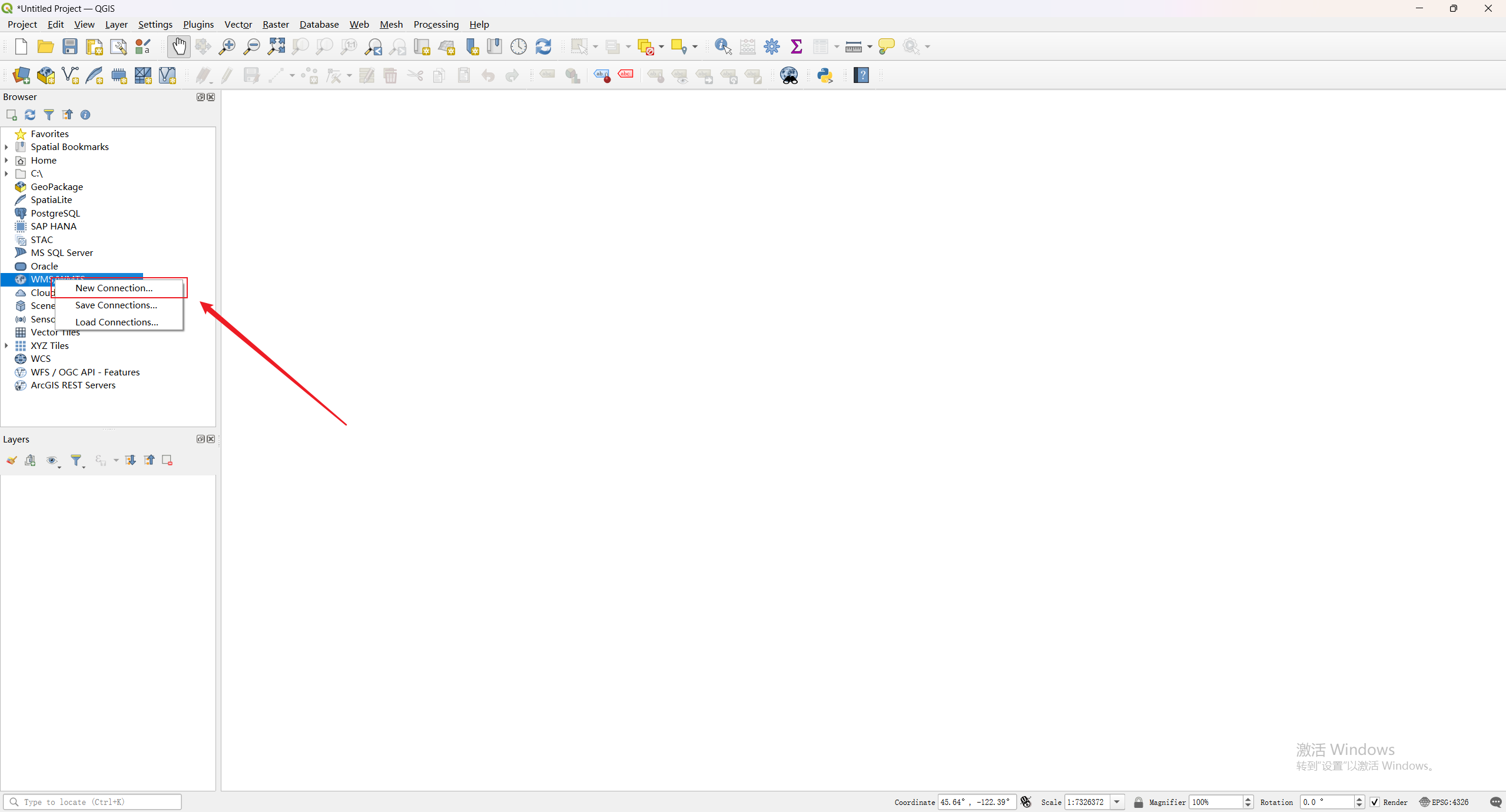Open Statistical Summary sigma icon
This screenshot has width=1506, height=812.
(x=796, y=46)
